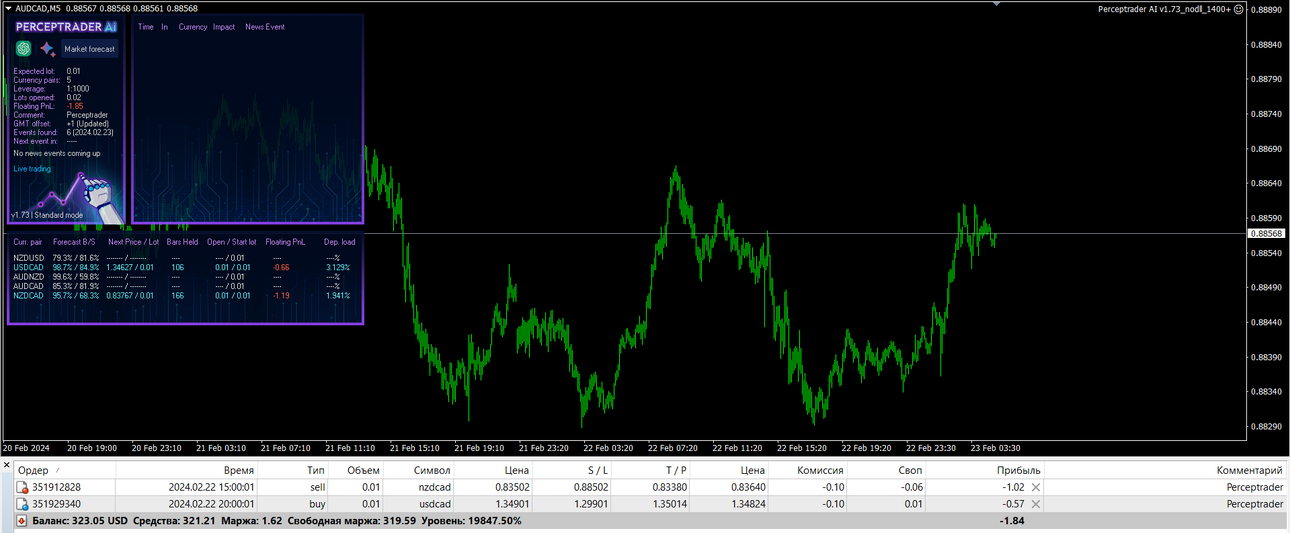Image resolution: width=1290 pixels, height=533 pixels.
Task: Close the nzdcad sell order with X
Action: click(x=1036, y=487)
